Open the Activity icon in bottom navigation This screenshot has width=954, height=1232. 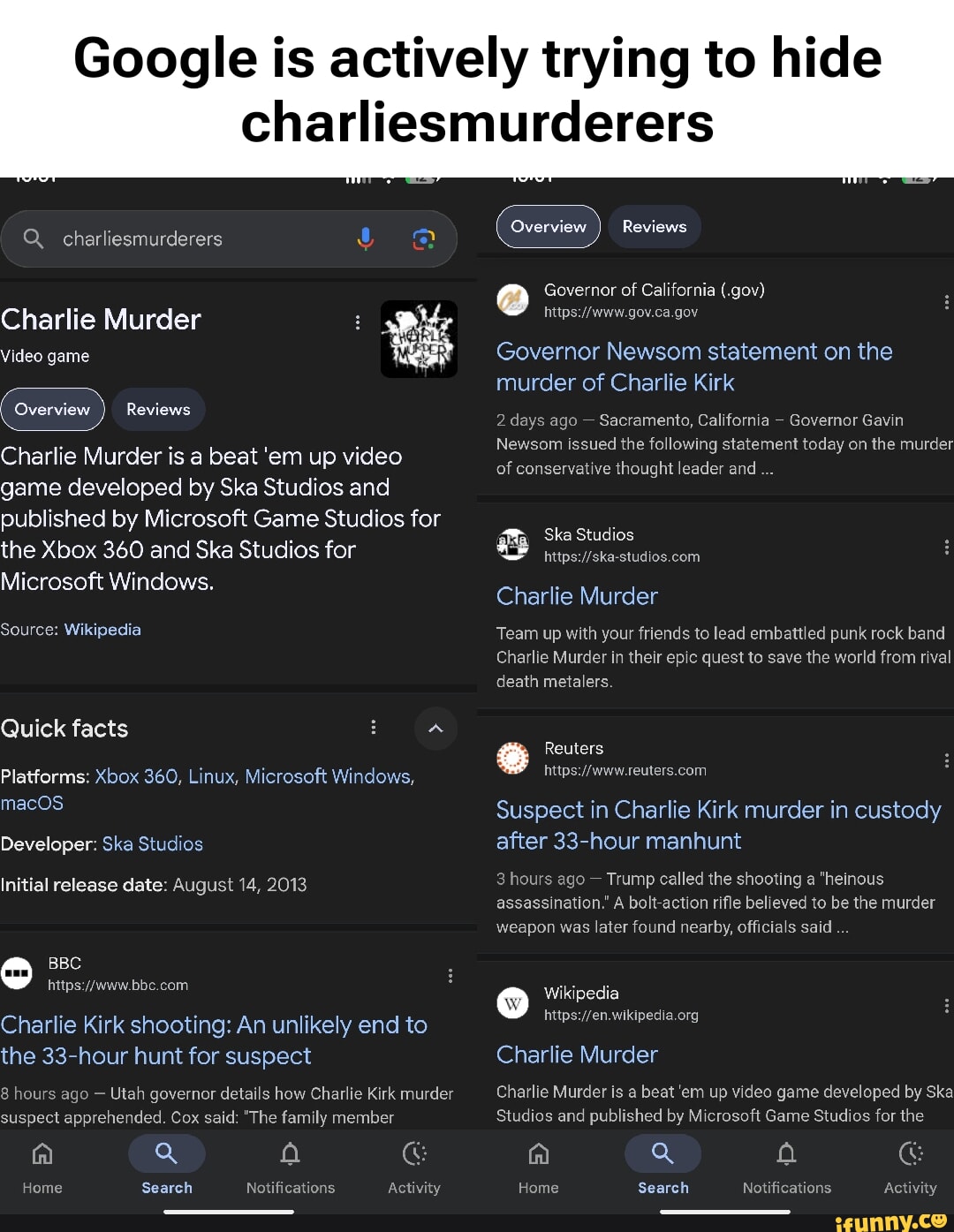point(413,1168)
